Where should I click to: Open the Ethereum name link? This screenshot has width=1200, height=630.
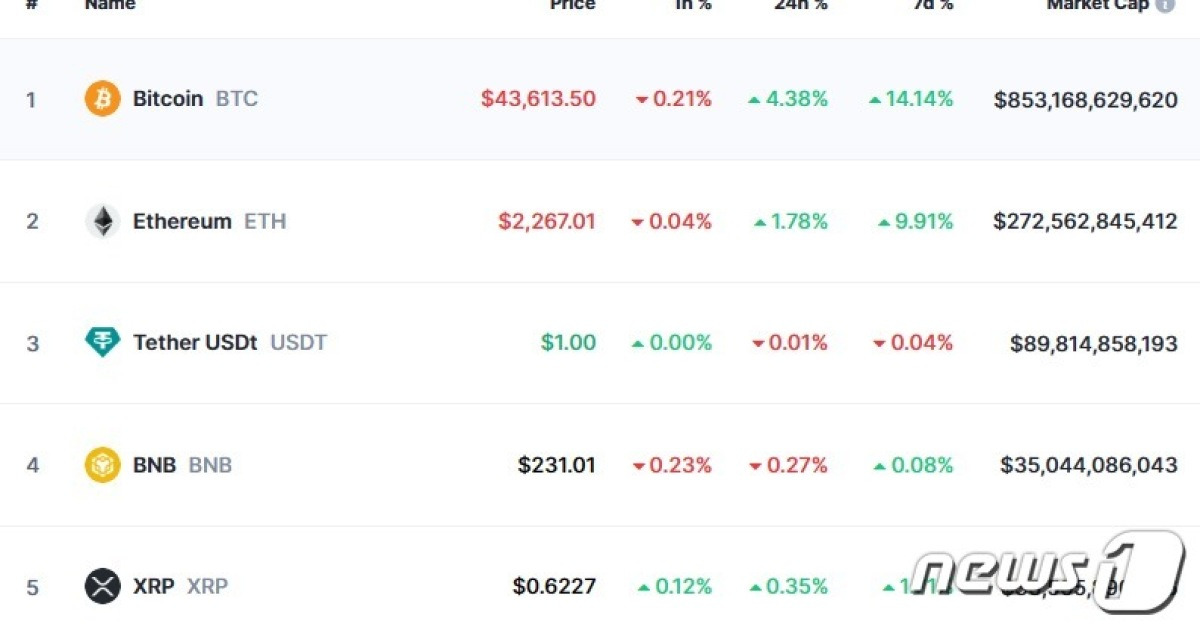pos(181,221)
